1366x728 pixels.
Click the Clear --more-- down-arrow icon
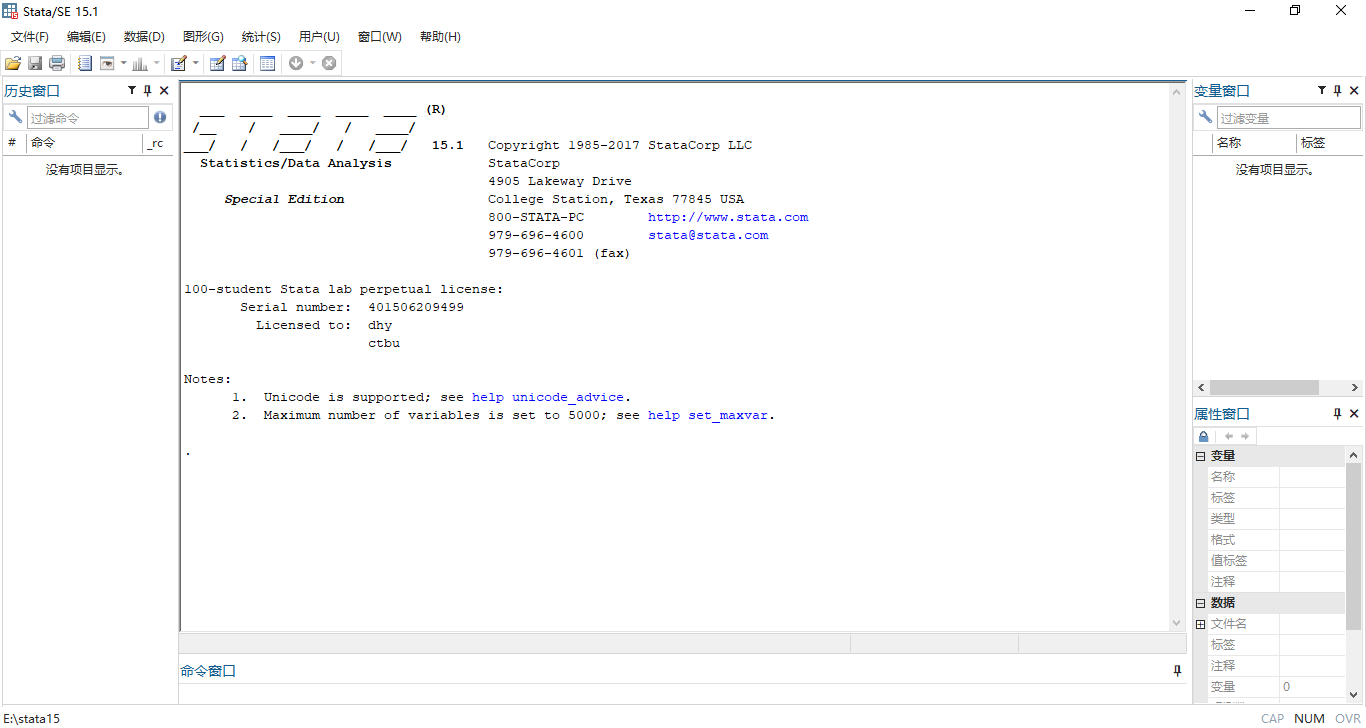tap(296, 63)
